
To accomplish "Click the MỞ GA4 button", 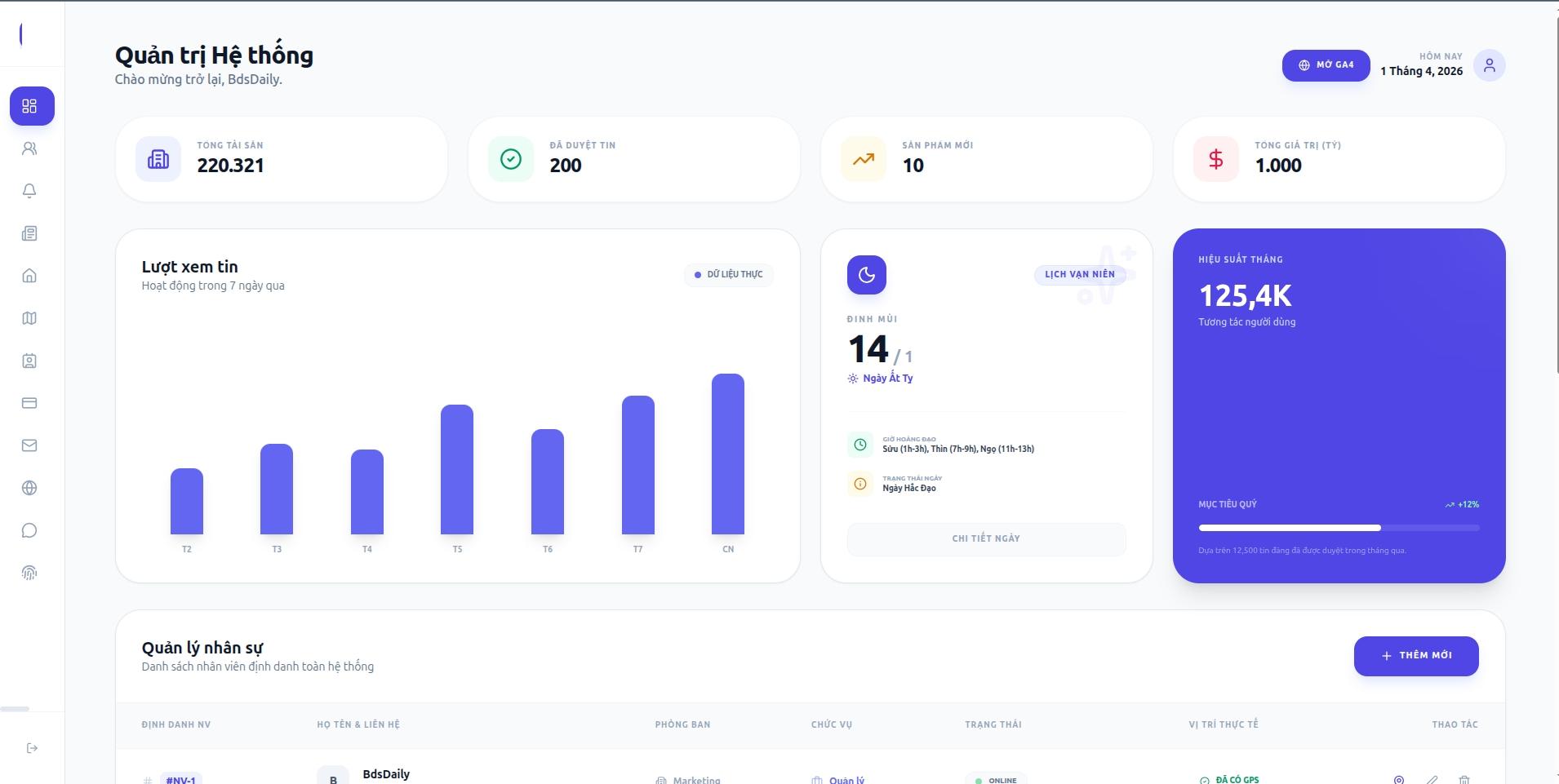I will [x=1326, y=65].
